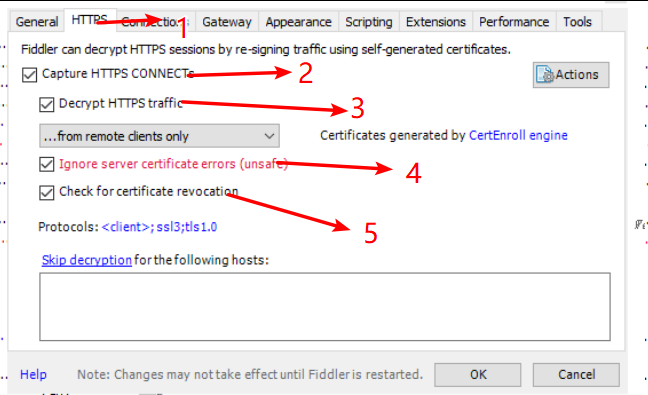Open the Extensions tab

click(436, 21)
